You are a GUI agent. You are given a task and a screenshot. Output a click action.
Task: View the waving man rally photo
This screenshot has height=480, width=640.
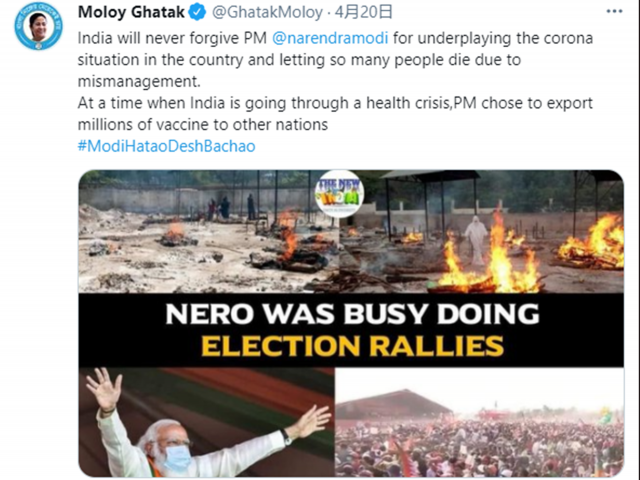pyautogui.click(x=207, y=422)
